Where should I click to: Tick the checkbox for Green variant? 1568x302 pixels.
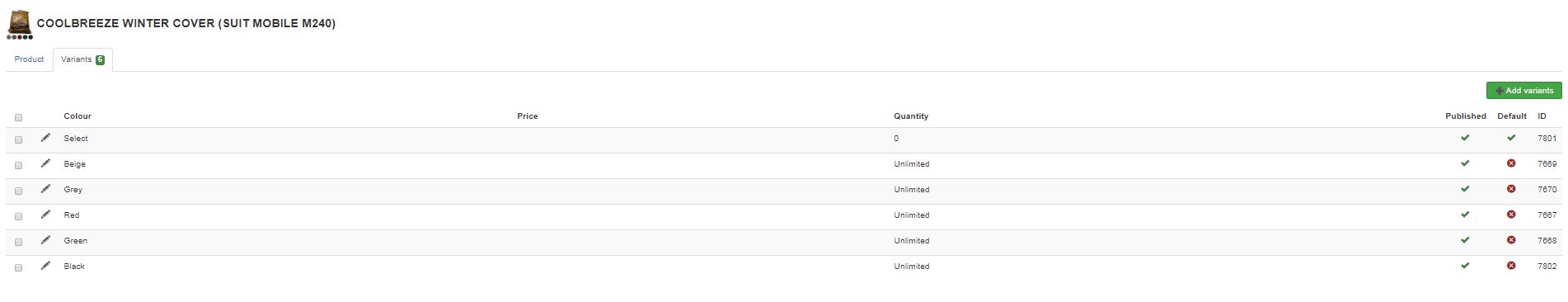point(18,242)
